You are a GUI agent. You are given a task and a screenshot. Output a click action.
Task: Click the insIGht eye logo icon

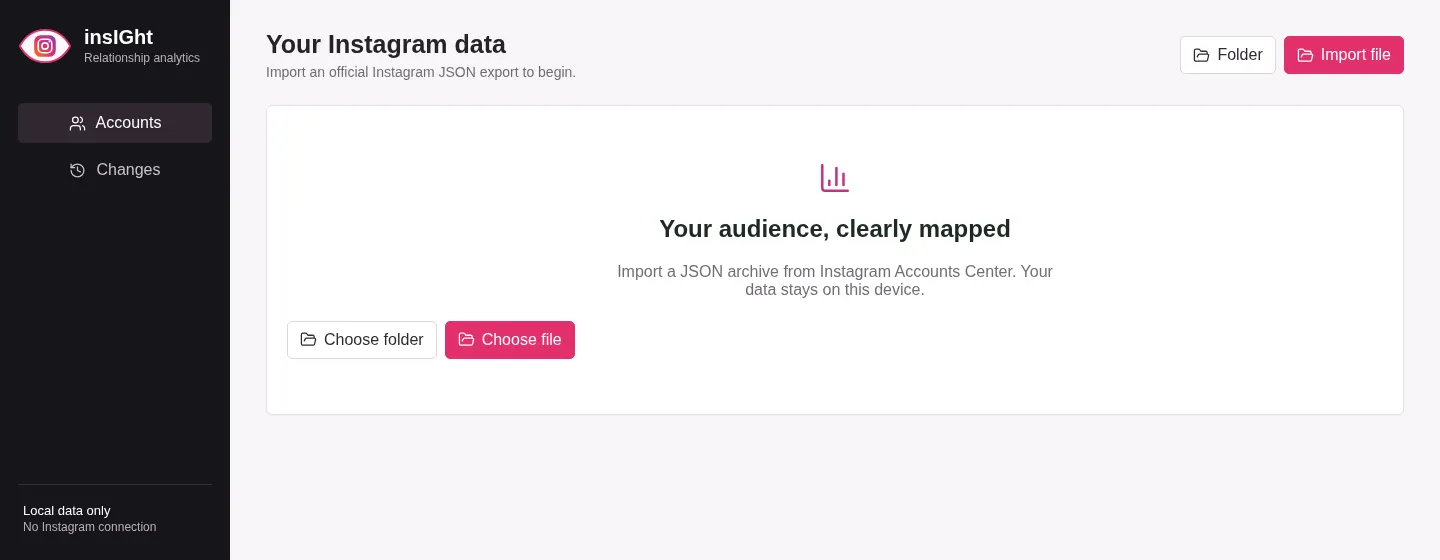tap(44, 46)
